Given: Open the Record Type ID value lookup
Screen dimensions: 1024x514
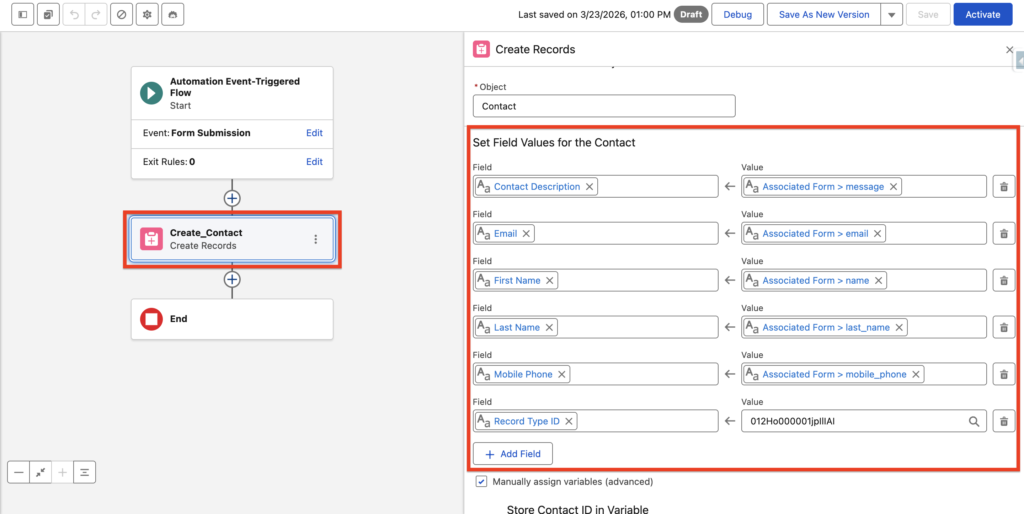Looking at the screenshot, I should click(974, 421).
